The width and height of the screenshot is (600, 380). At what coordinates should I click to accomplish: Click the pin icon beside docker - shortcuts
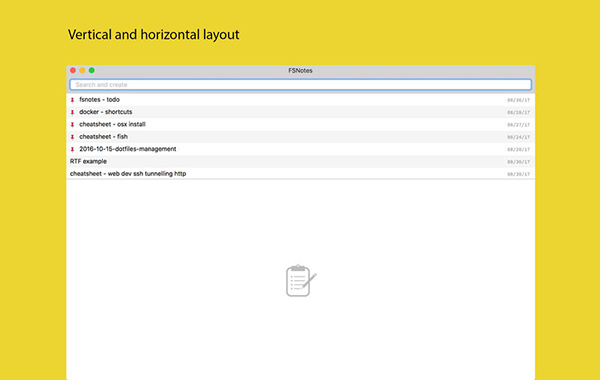72,112
